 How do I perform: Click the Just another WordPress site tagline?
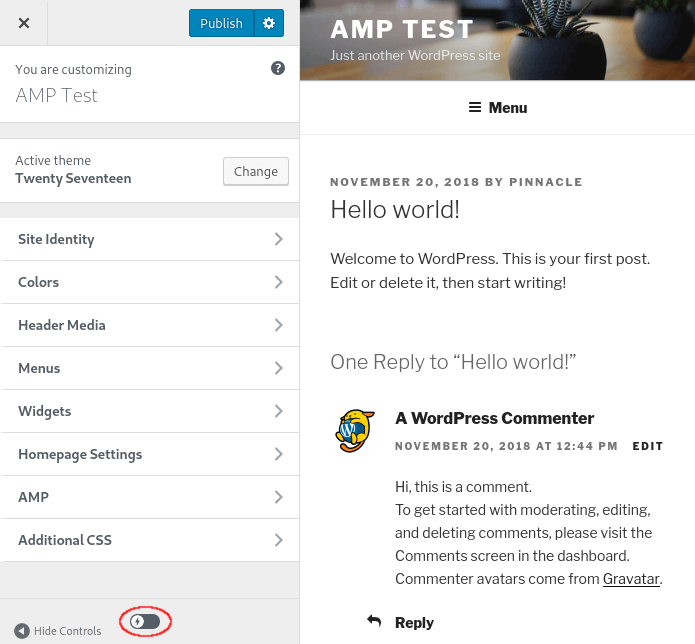(x=415, y=55)
